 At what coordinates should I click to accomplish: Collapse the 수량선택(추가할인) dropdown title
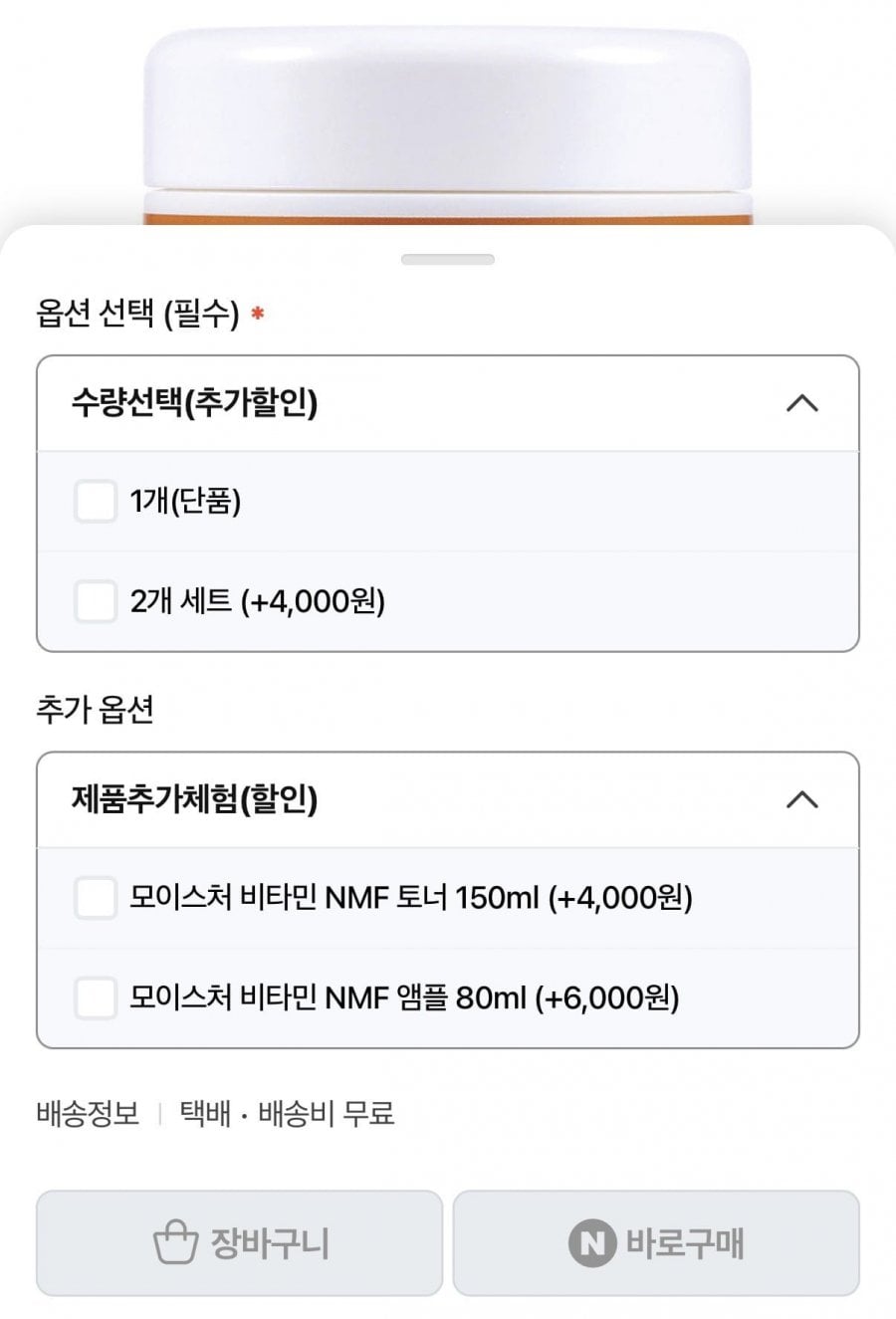click(194, 403)
